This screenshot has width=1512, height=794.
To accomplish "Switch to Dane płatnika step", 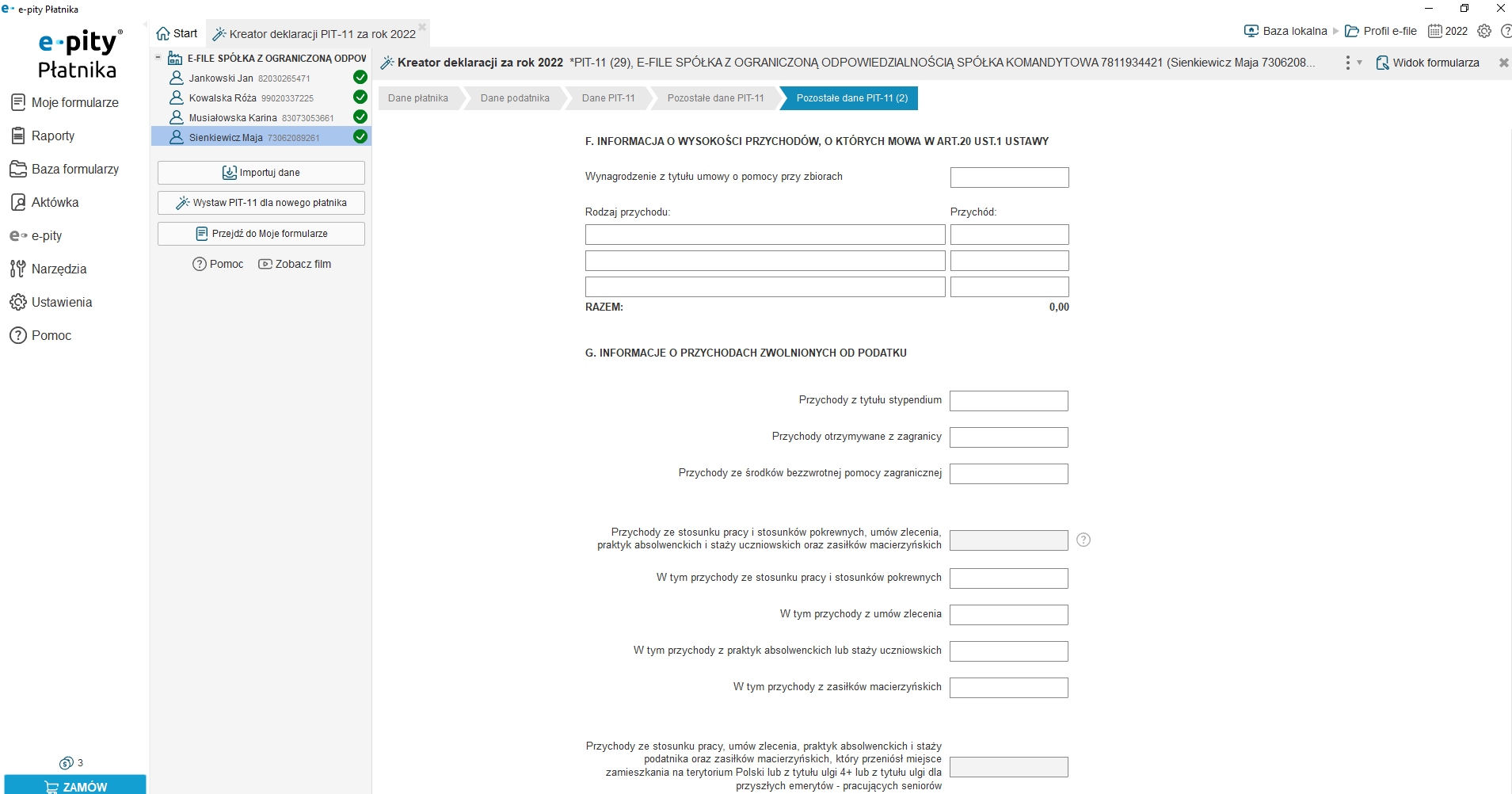I will click(418, 98).
